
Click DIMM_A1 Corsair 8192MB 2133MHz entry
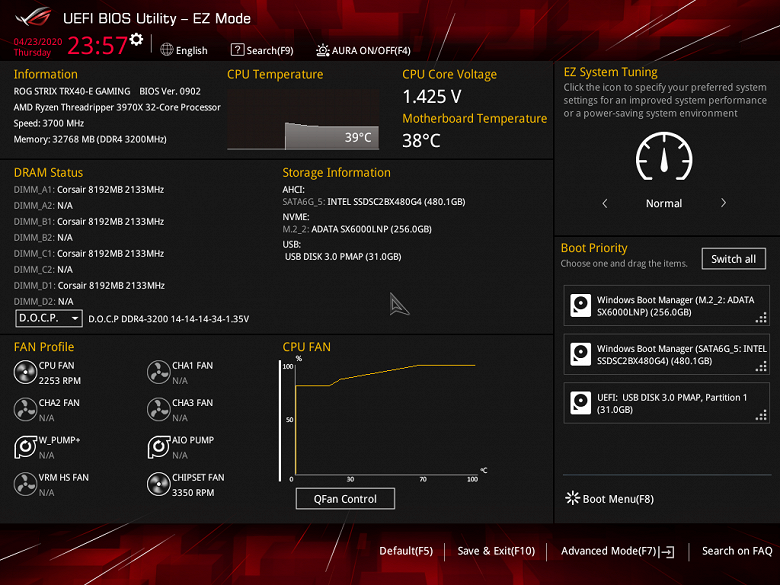click(x=89, y=190)
